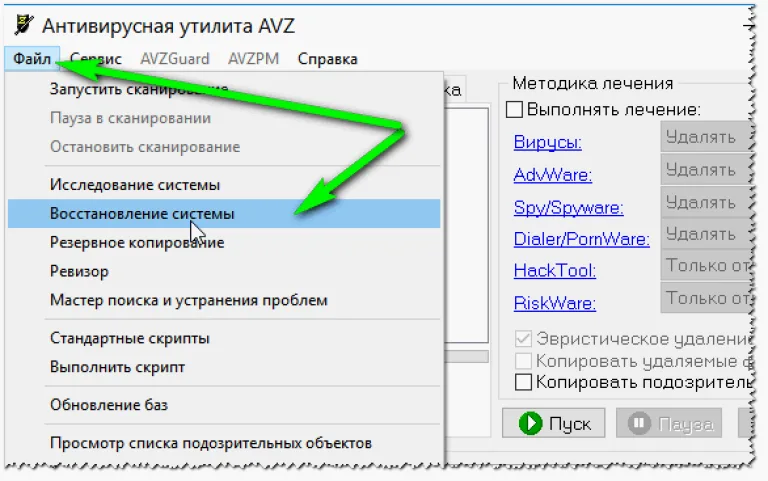Enable the Выполнять лечение checkbox

(x=514, y=109)
